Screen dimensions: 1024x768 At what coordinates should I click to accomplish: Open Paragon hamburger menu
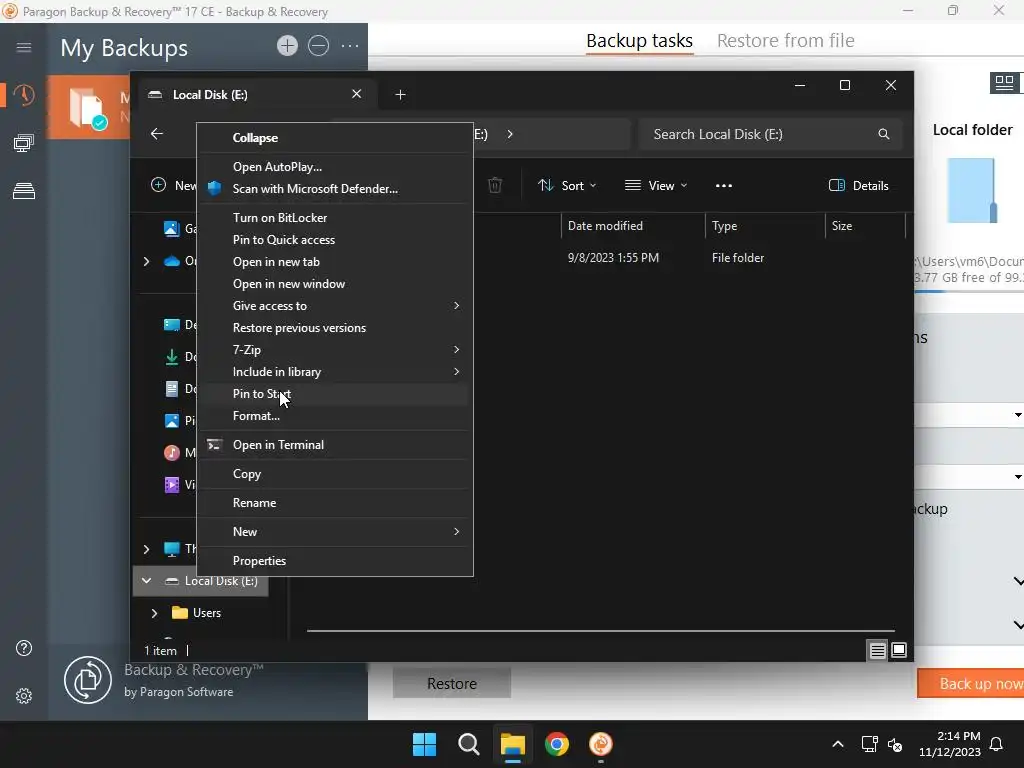pos(24,47)
